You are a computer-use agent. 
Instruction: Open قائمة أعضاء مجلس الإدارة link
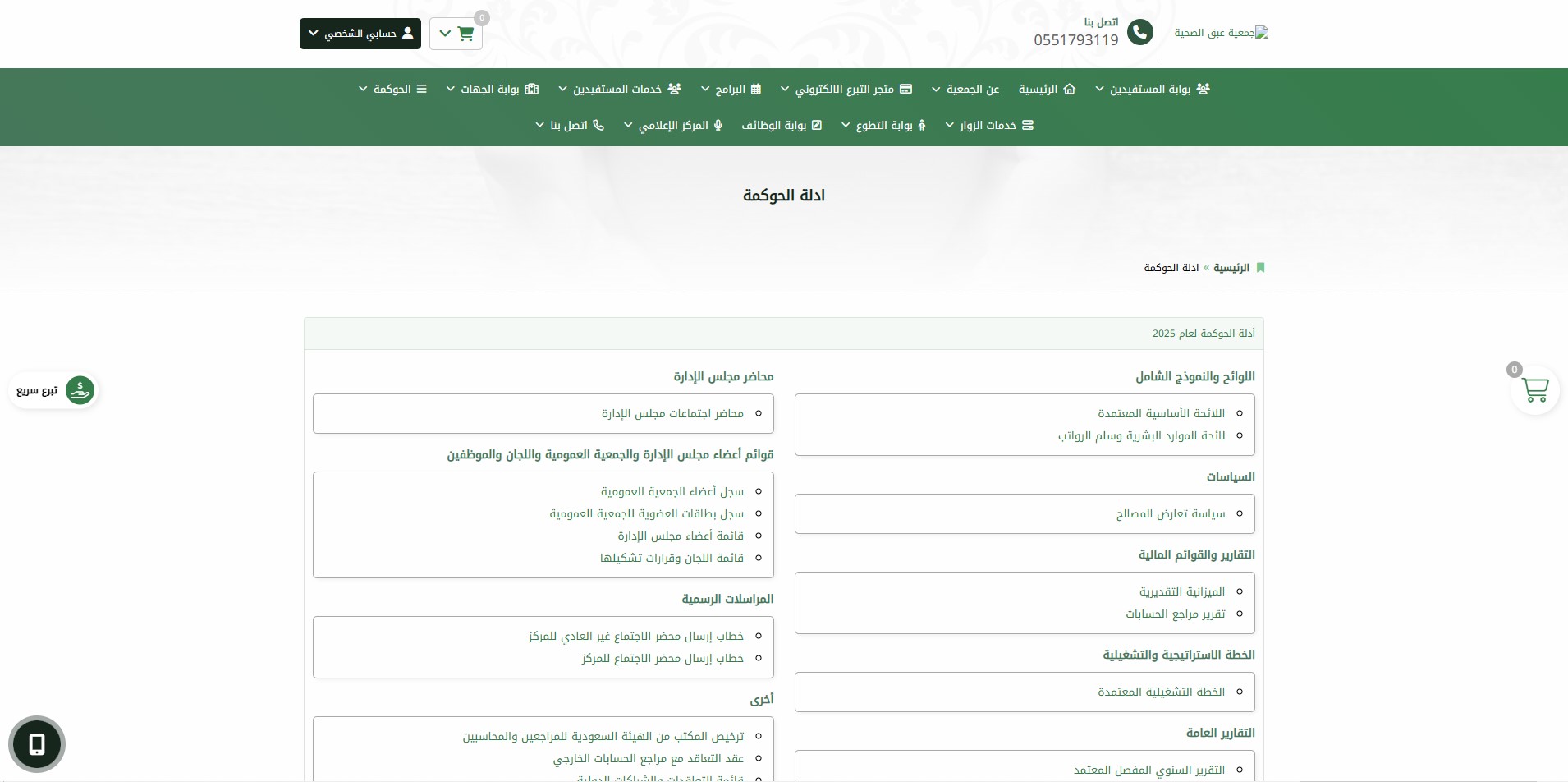(681, 536)
